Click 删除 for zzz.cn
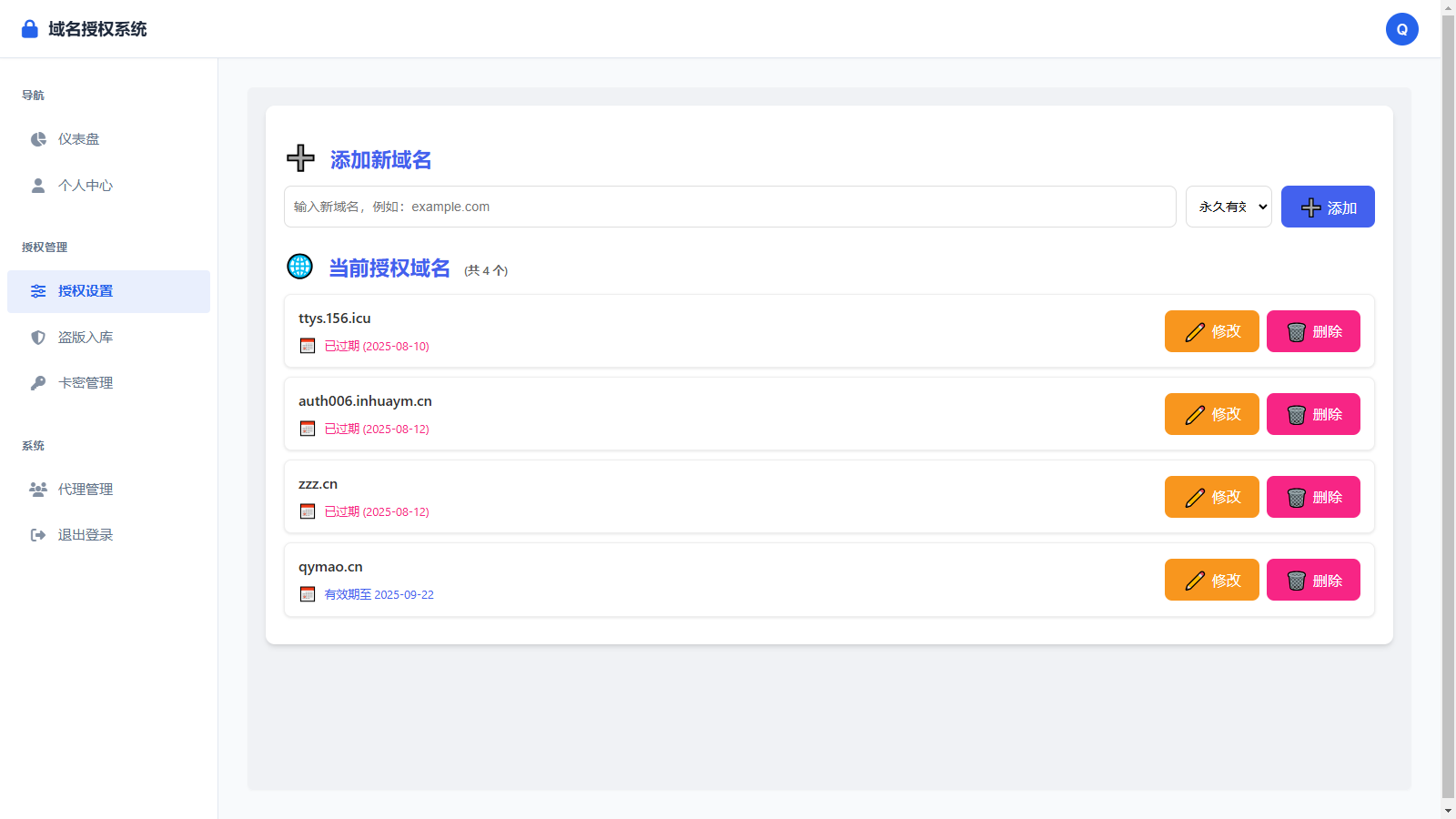This screenshot has height=819, width=1456. 1313,497
